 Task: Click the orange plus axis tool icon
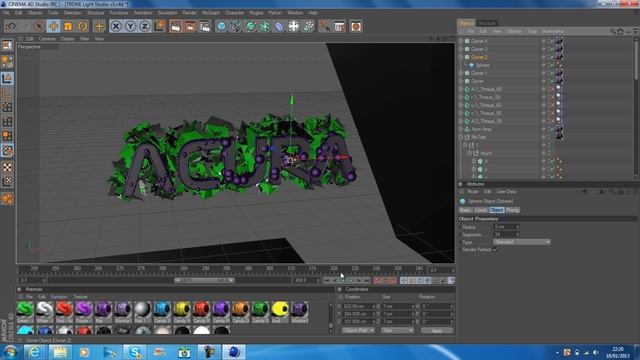pyautogui.click(x=99, y=27)
